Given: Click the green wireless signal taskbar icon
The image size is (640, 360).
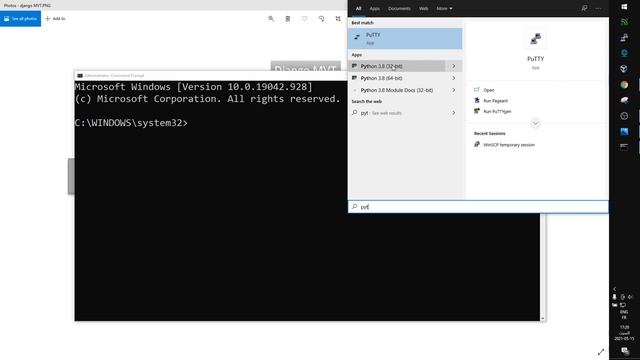Looking at the screenshot, I should tap(624, 22).
